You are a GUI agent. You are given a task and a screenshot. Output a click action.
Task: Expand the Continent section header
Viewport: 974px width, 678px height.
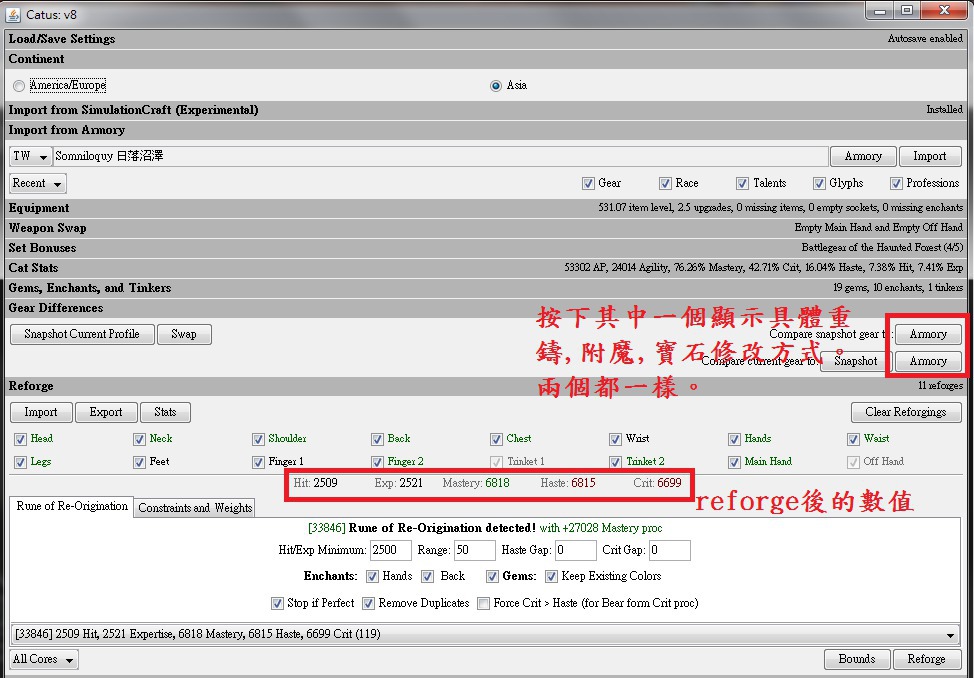[x=486, y=59]
